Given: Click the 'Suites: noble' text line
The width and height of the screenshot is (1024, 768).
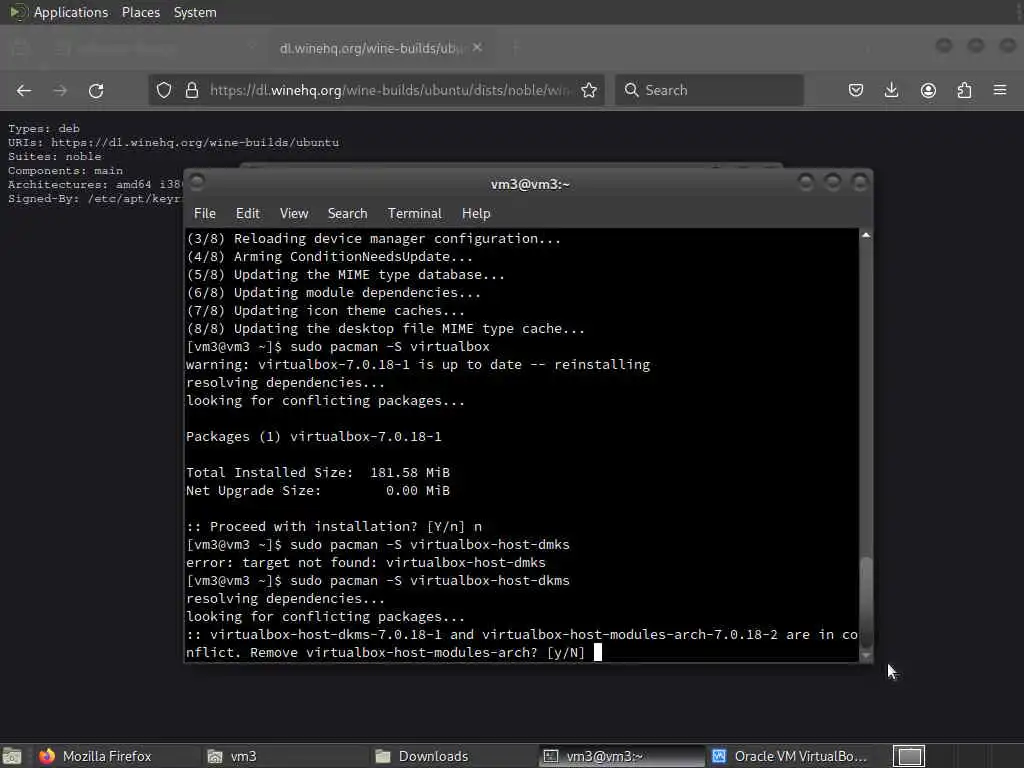Looking at the screenshot, I should point(55,157).
